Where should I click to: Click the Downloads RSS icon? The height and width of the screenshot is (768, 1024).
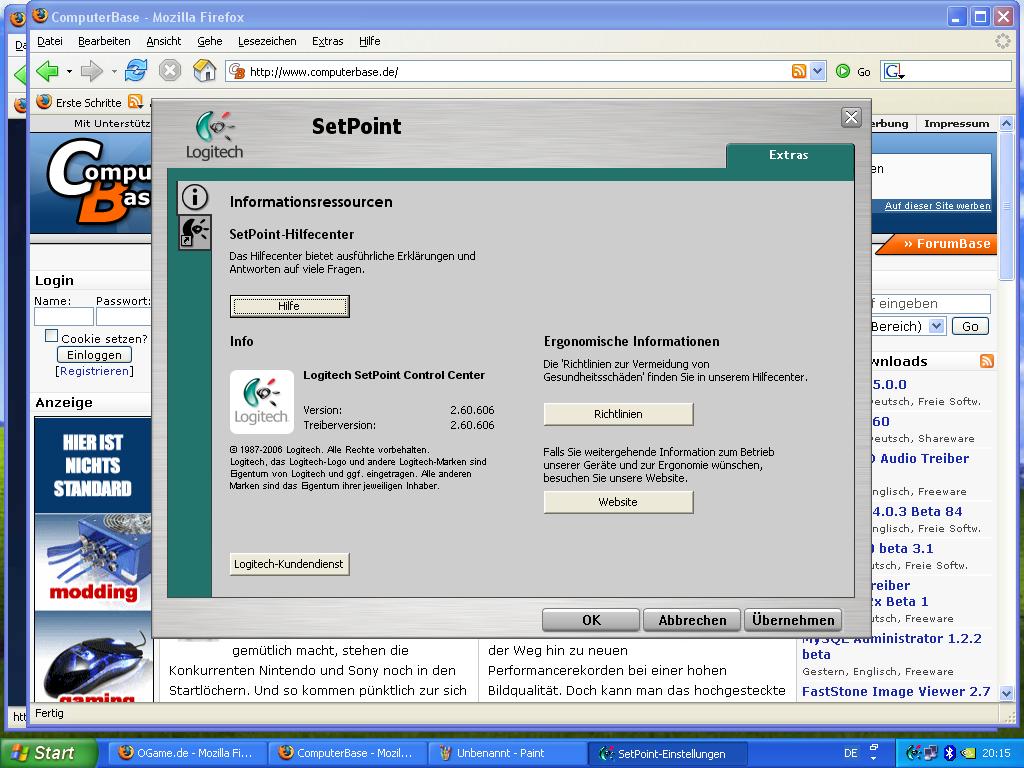(986, 361)
